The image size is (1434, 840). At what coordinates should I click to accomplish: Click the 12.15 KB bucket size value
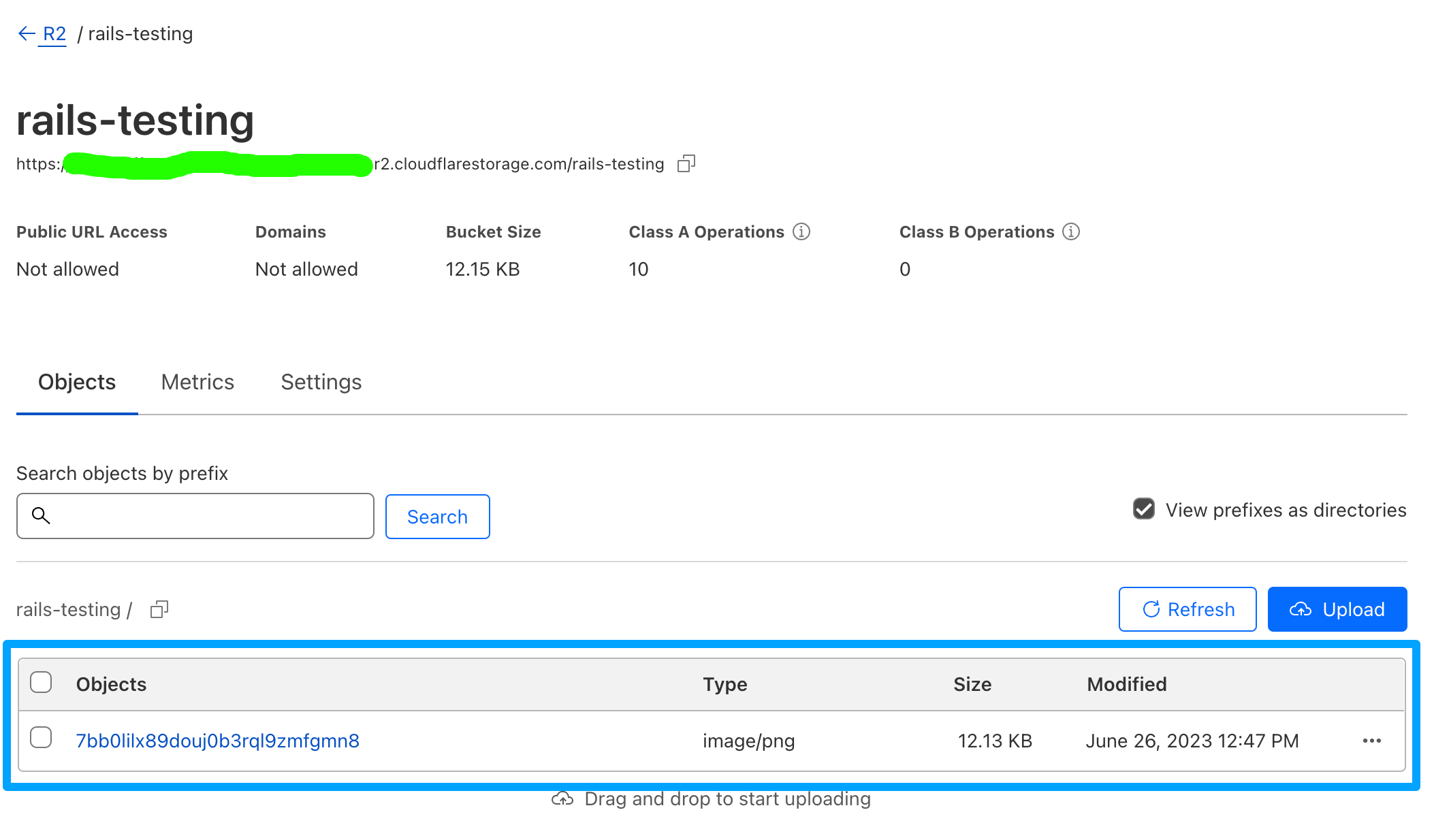point(483,269)
